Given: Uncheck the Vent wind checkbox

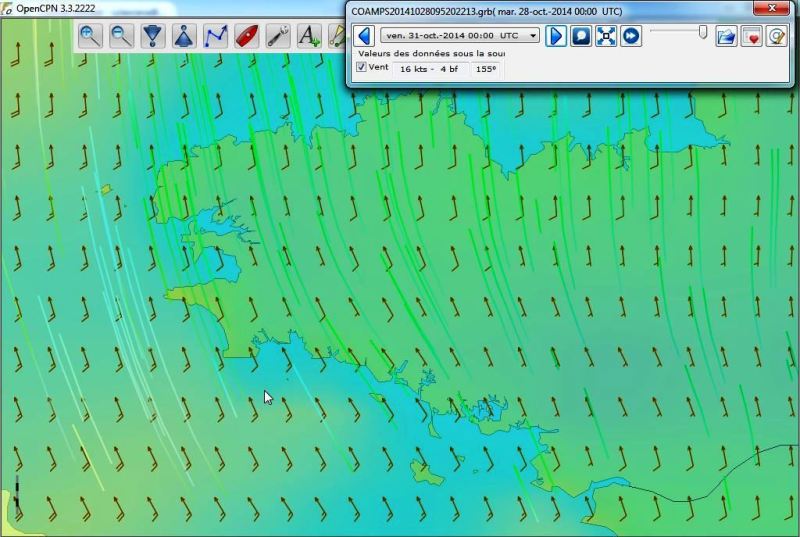Looking at the screenshot, I should tap(362, 68).
